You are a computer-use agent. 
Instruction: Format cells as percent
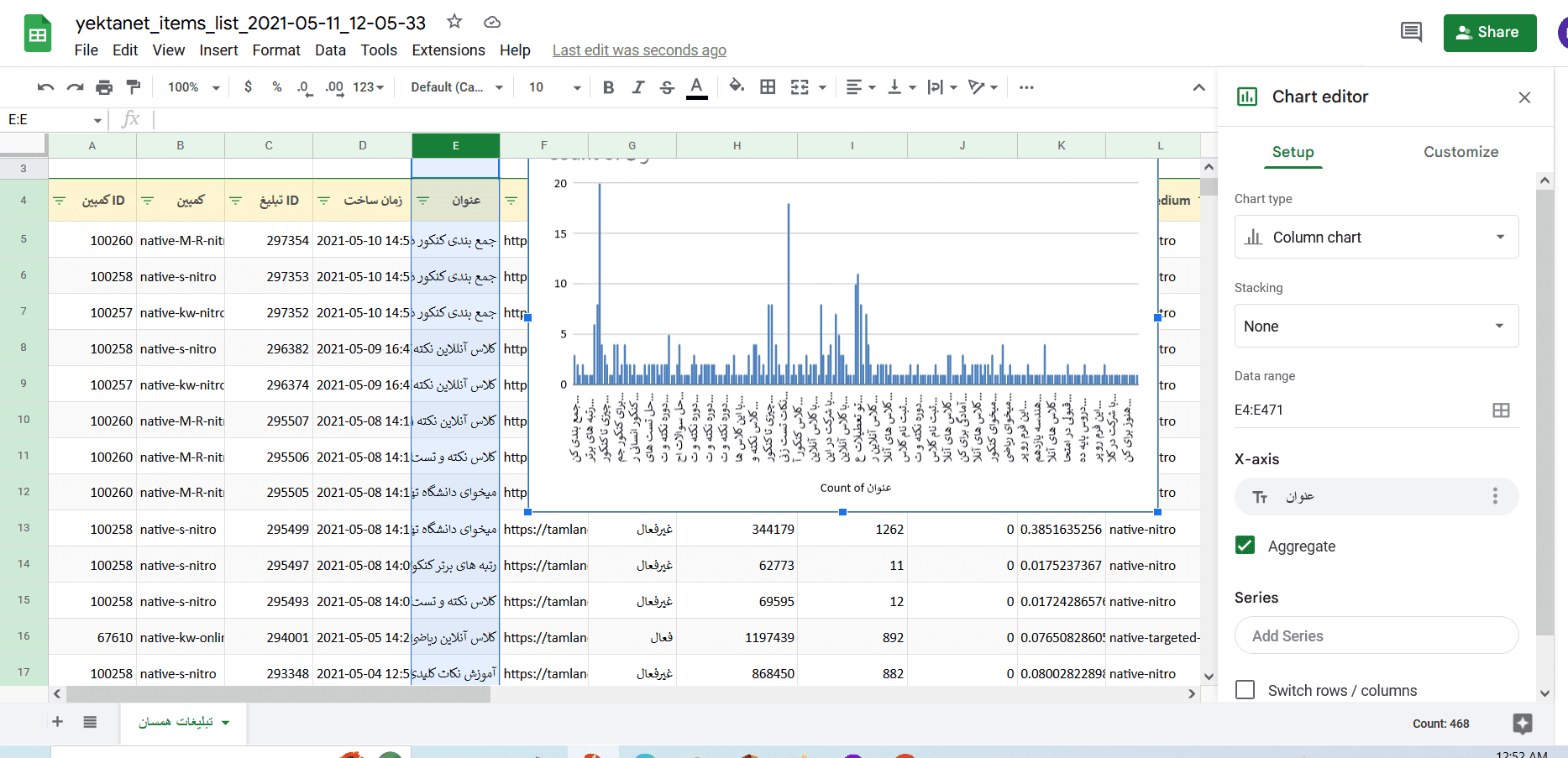(x=277, y=87)
